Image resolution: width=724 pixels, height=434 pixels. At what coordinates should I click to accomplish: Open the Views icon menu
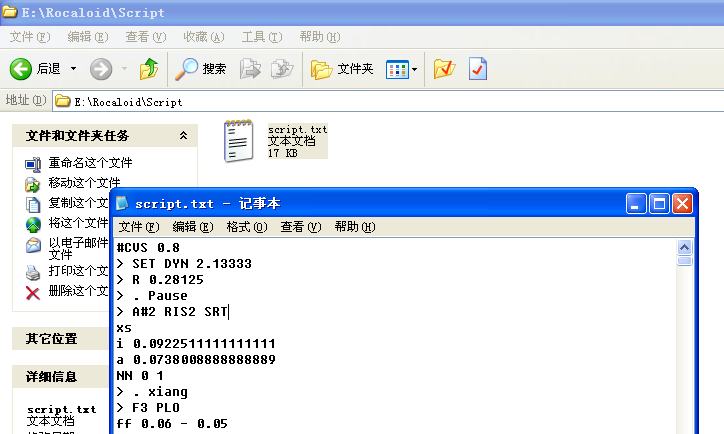[397, 70]
